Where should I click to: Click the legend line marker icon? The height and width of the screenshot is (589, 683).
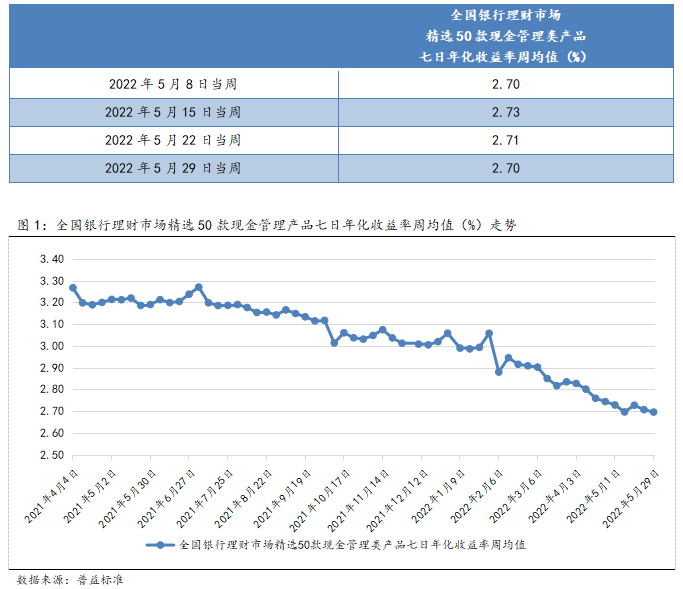click(x=156, y=546)
